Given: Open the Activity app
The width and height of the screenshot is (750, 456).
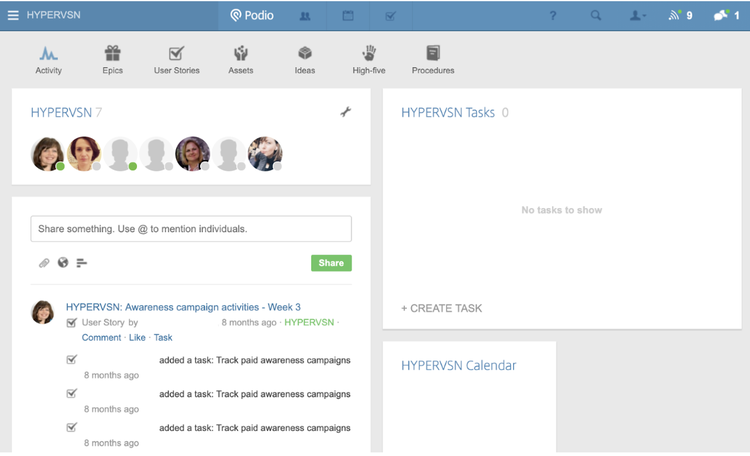Looking at the screenshot, I should pyautogui.click(x=48, y=60).
